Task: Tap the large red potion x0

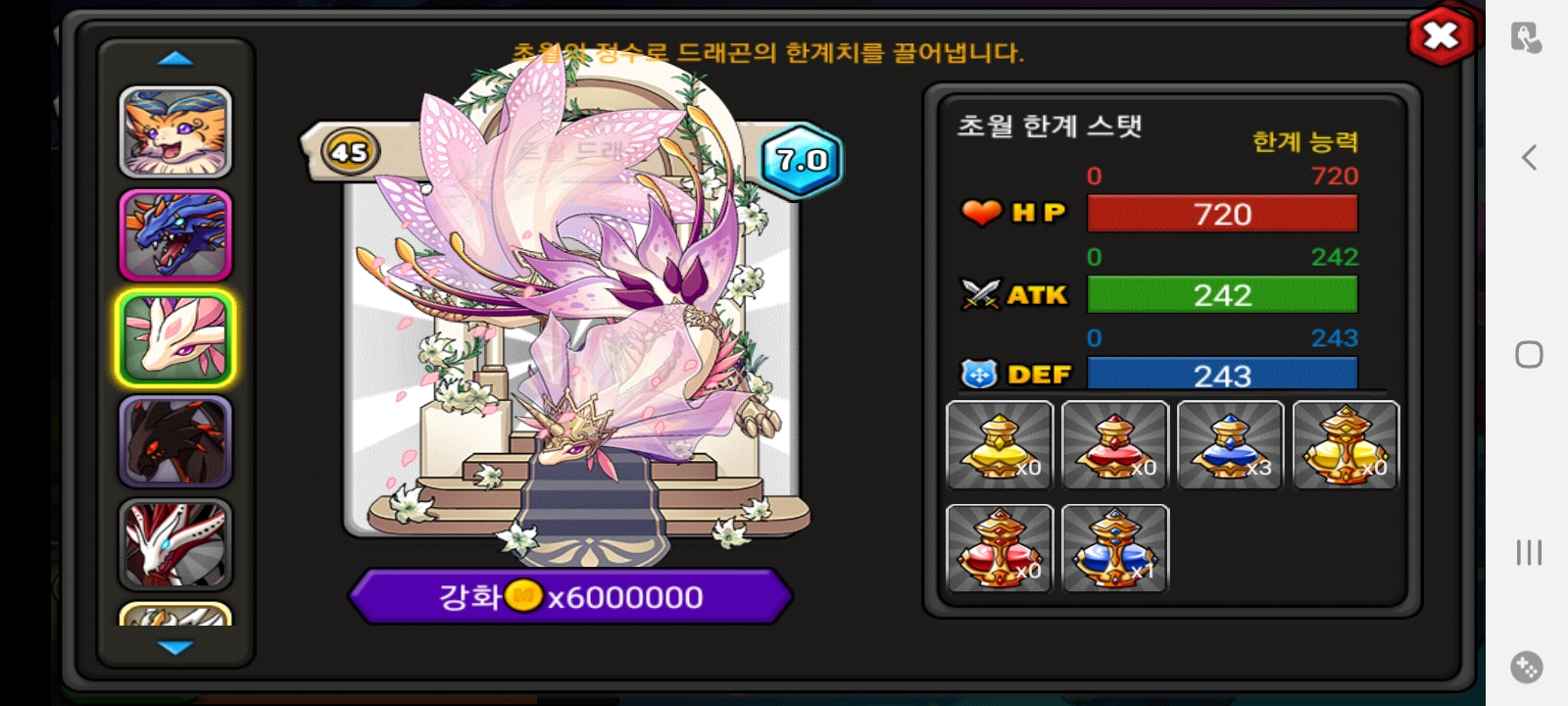Action: pyautogui.click(x=1000, y=548)
